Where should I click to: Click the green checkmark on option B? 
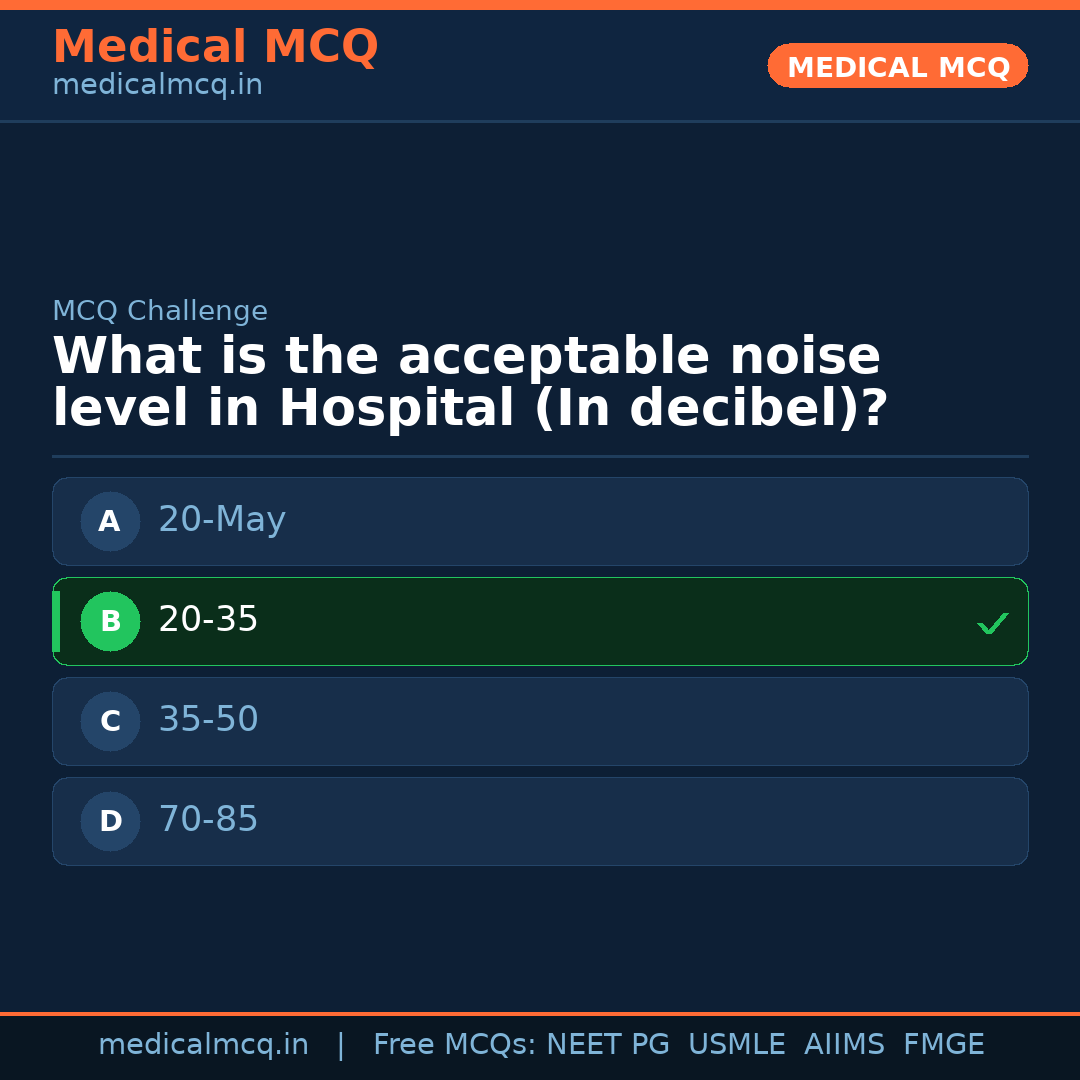coord(992,623)
